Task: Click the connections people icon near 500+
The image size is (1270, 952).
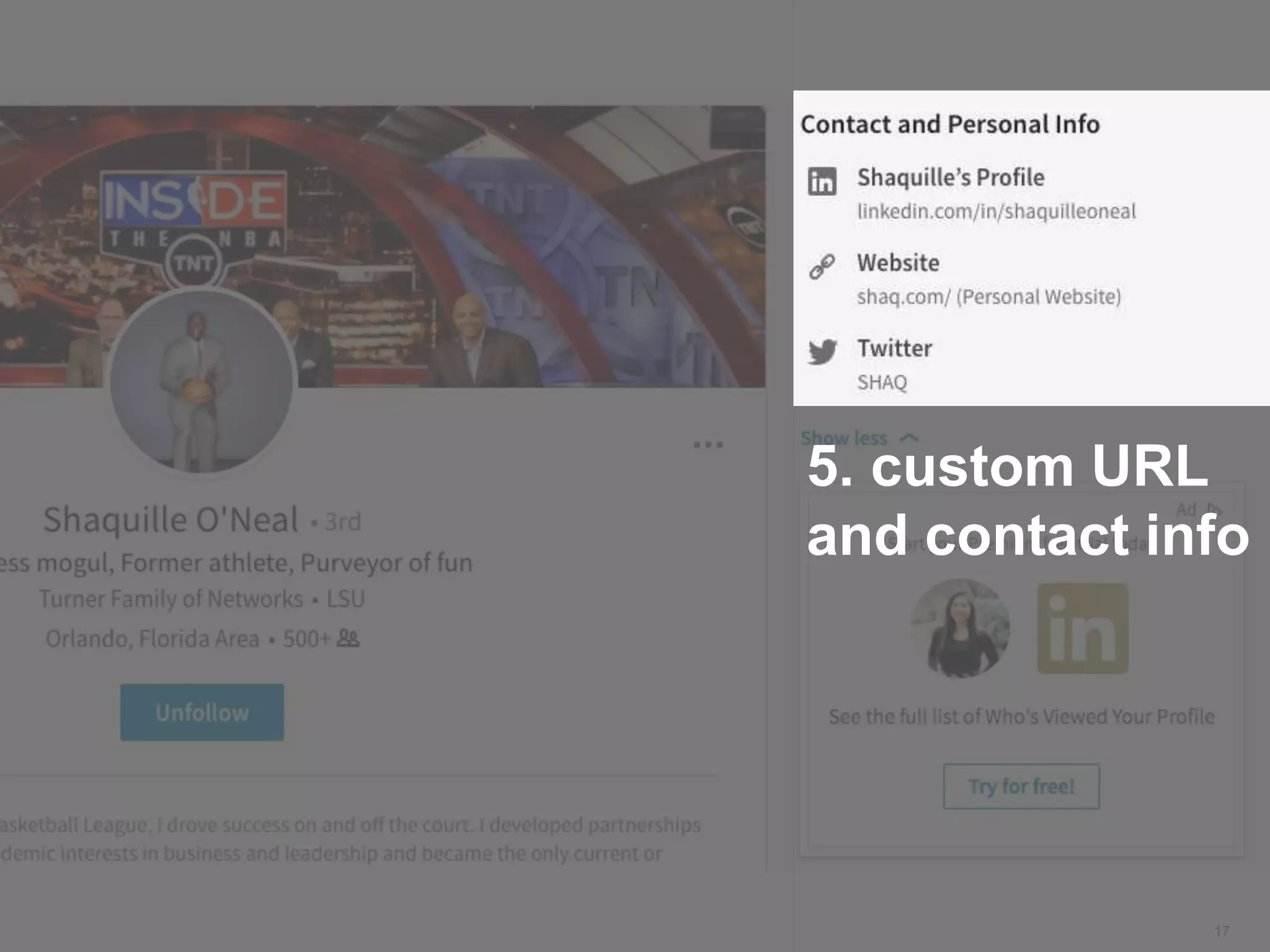Action: [348, 638]
